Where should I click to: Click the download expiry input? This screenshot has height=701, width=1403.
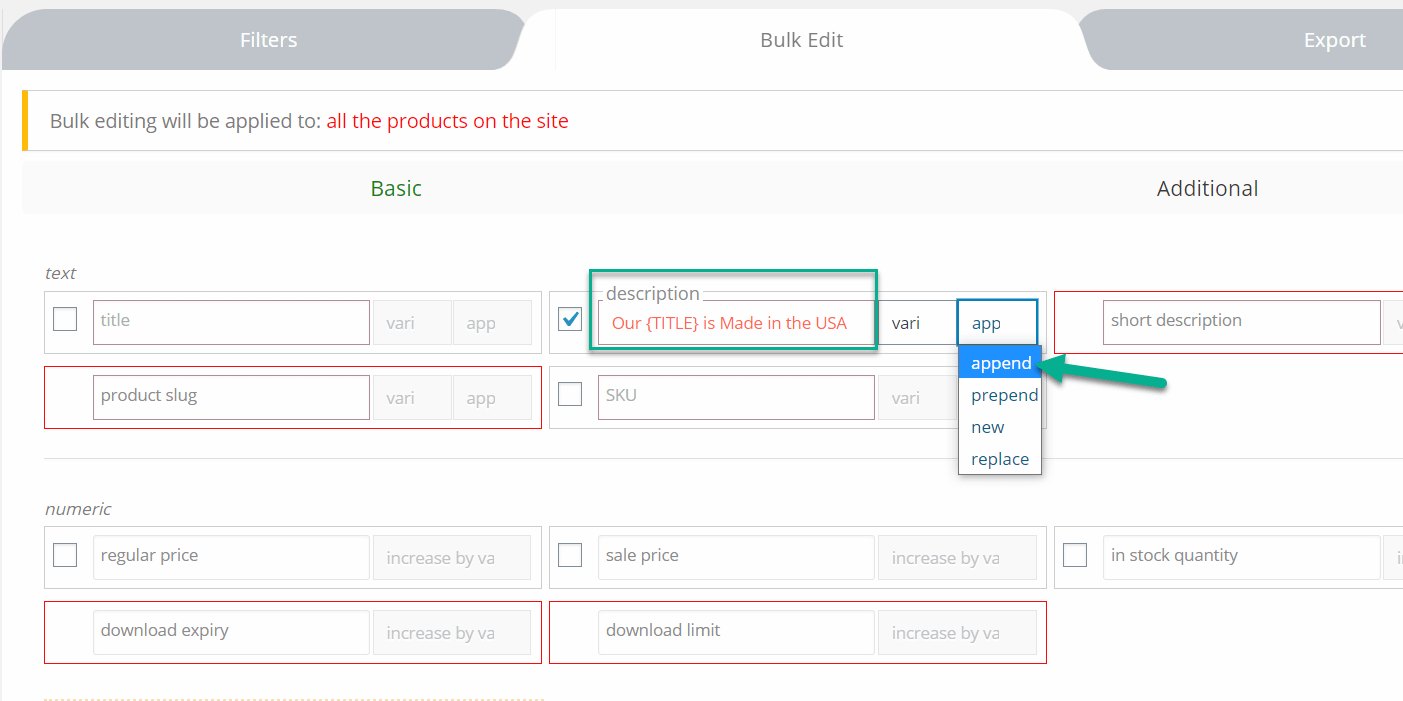point(231,632)
